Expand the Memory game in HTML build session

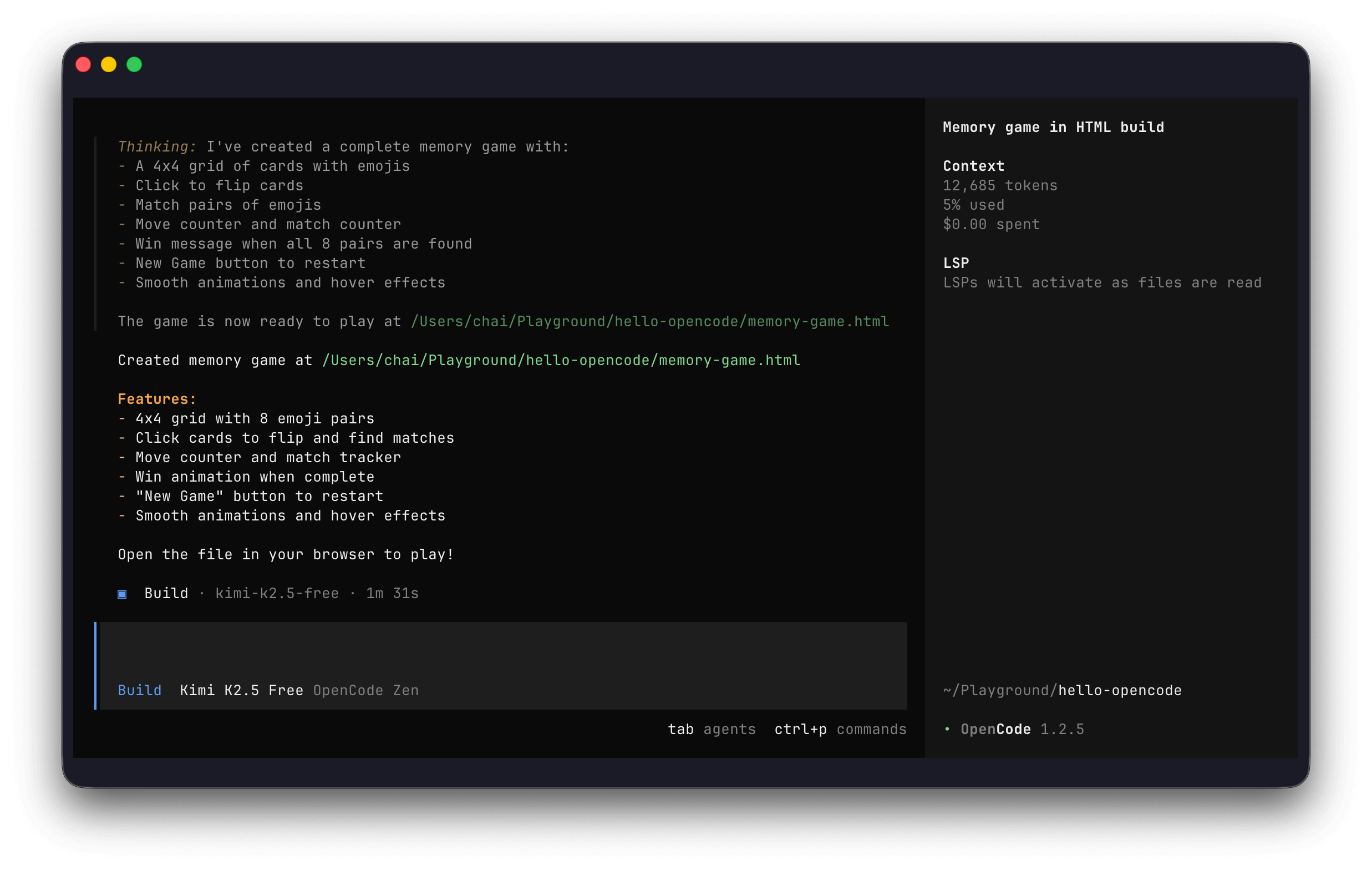click(x=1054, y=127)
